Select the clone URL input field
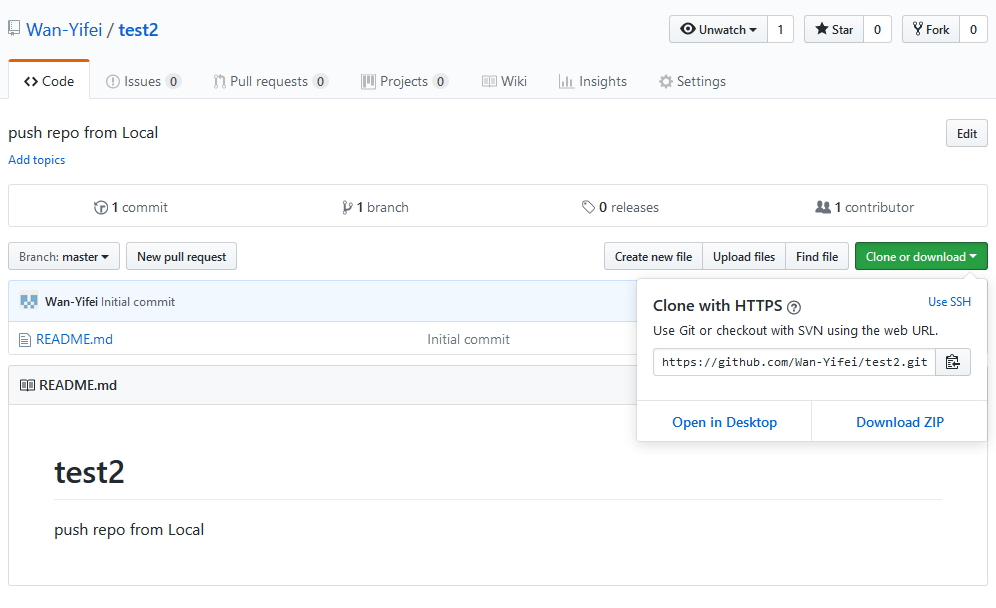996x608 pixels. click(794, 362)
